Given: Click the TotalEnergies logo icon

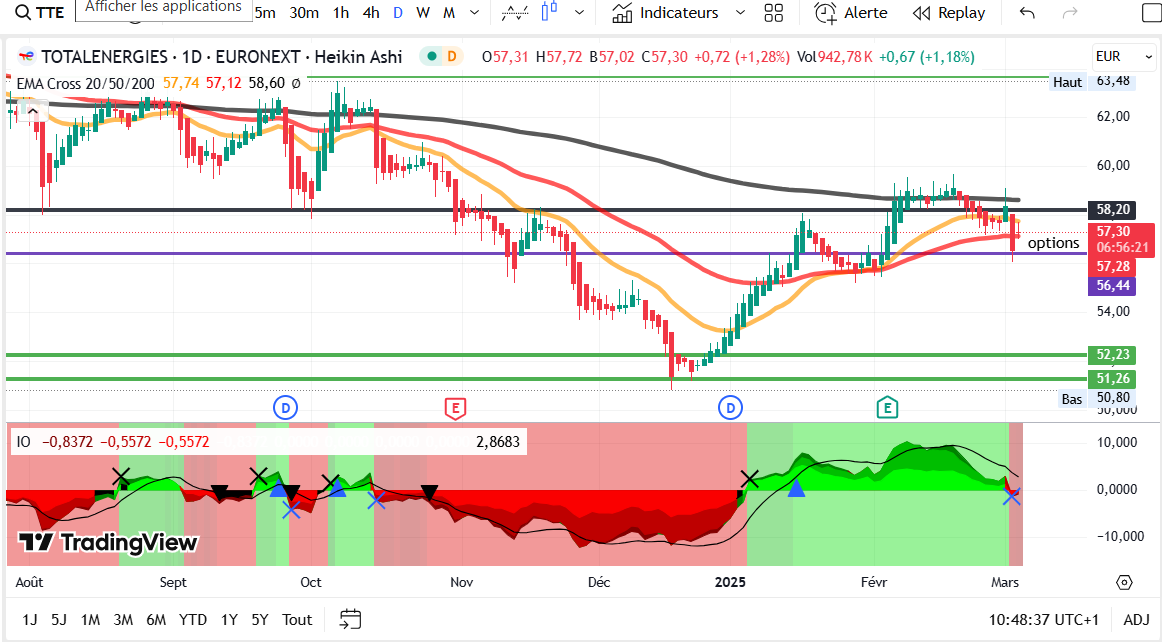Looking at the screenshot, I should [x=26, y=56].
